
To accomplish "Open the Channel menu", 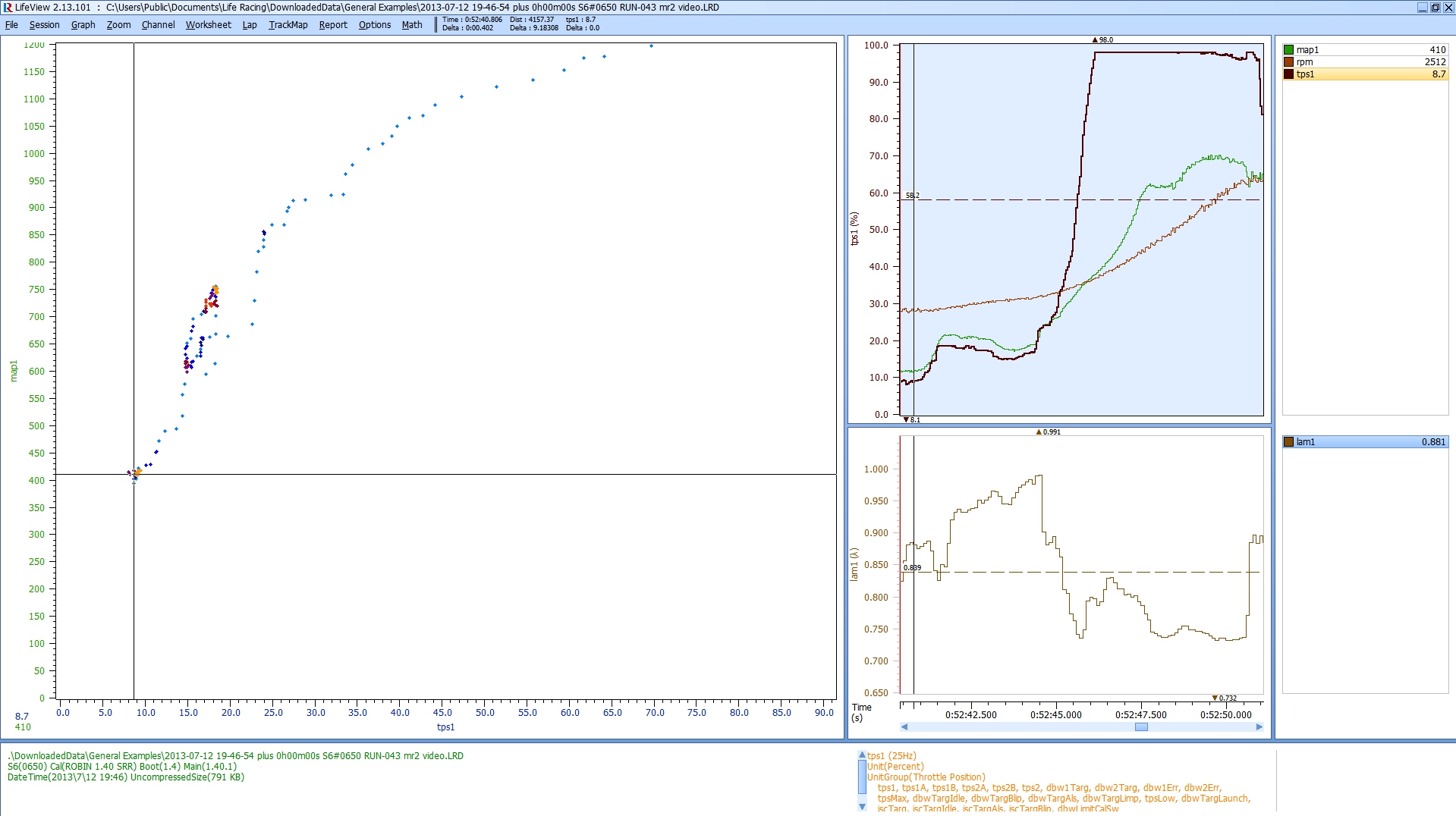I will click(158, 25).
